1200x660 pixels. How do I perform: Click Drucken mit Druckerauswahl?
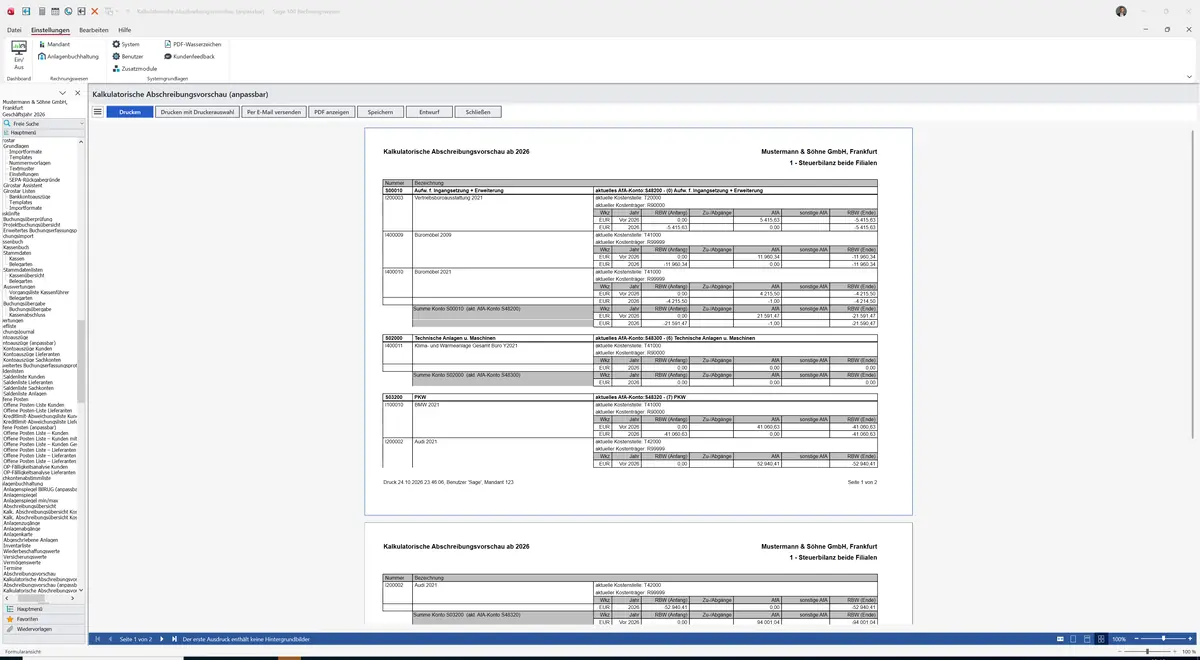(x=197, y=112)
